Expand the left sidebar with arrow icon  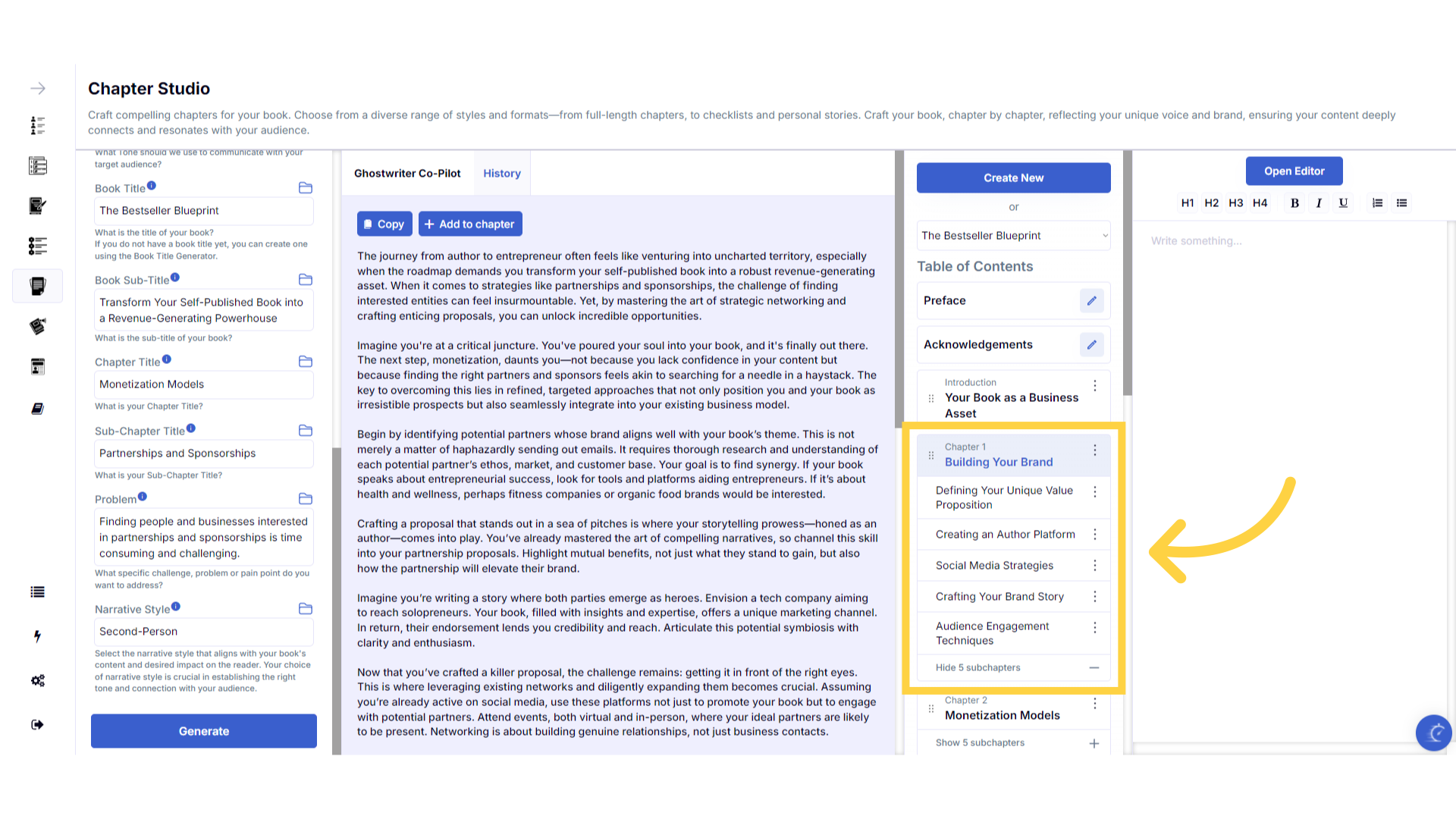coord(37,89)
